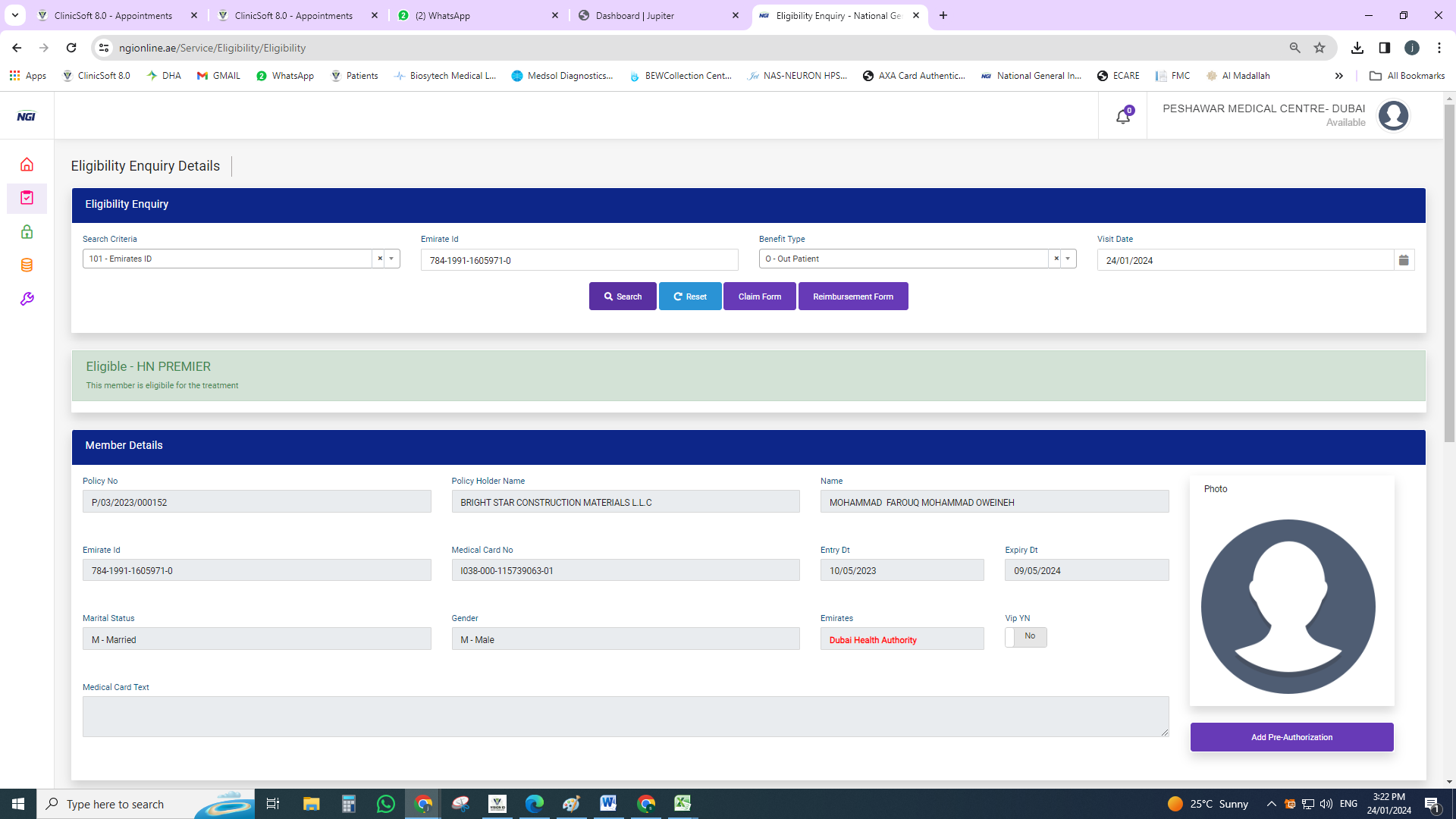Open the user profile avatar icon
Viewport: 1456px width, 819px height.
1393,116
